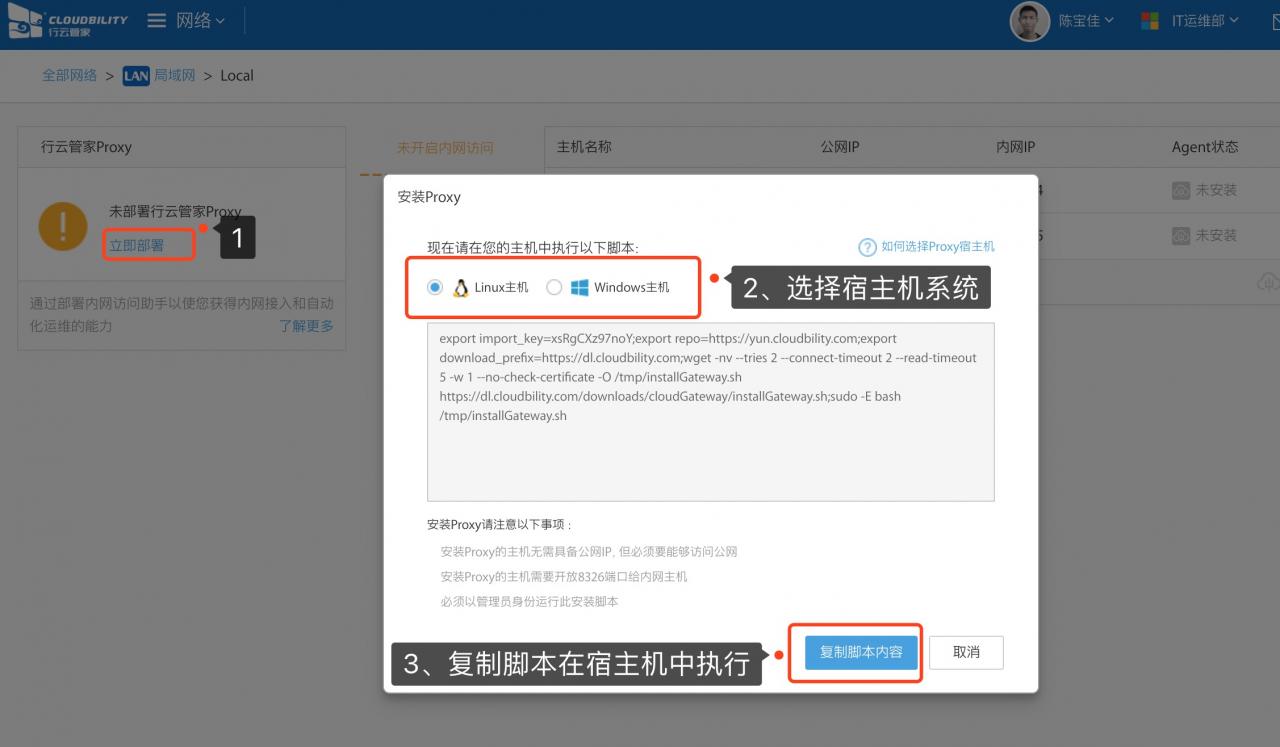Click the note about 8326端口
Image resolution: width=1280 pixels, height=747 pixels.
click(564, 577)
